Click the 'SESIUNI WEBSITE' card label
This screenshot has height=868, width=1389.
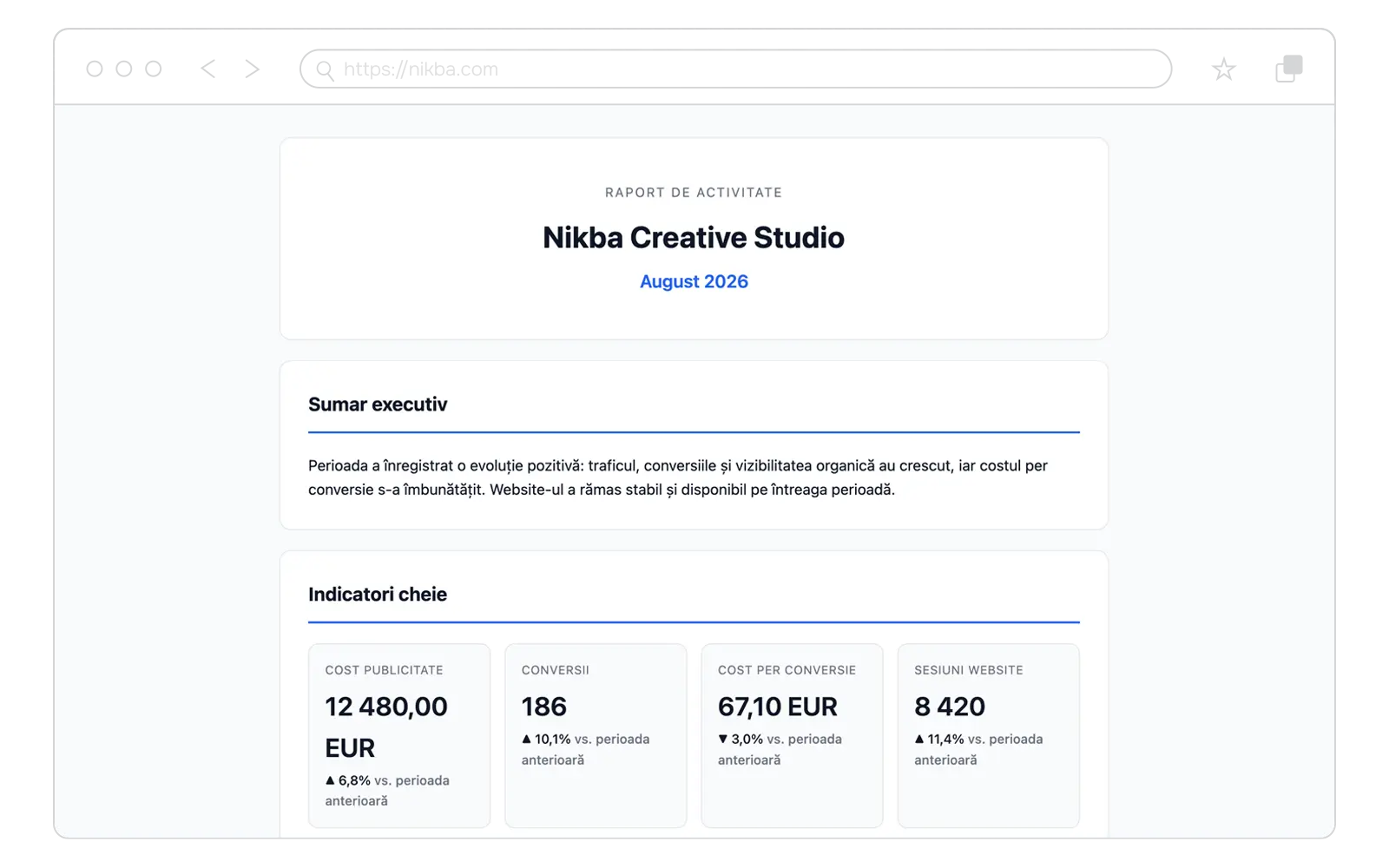tap(968, 670)
